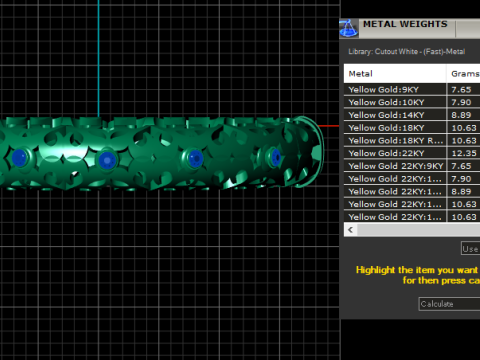This screenshot has height=360, width=480.
Task: Click third blue gemstone from left on ring
Action: point(195,159)
